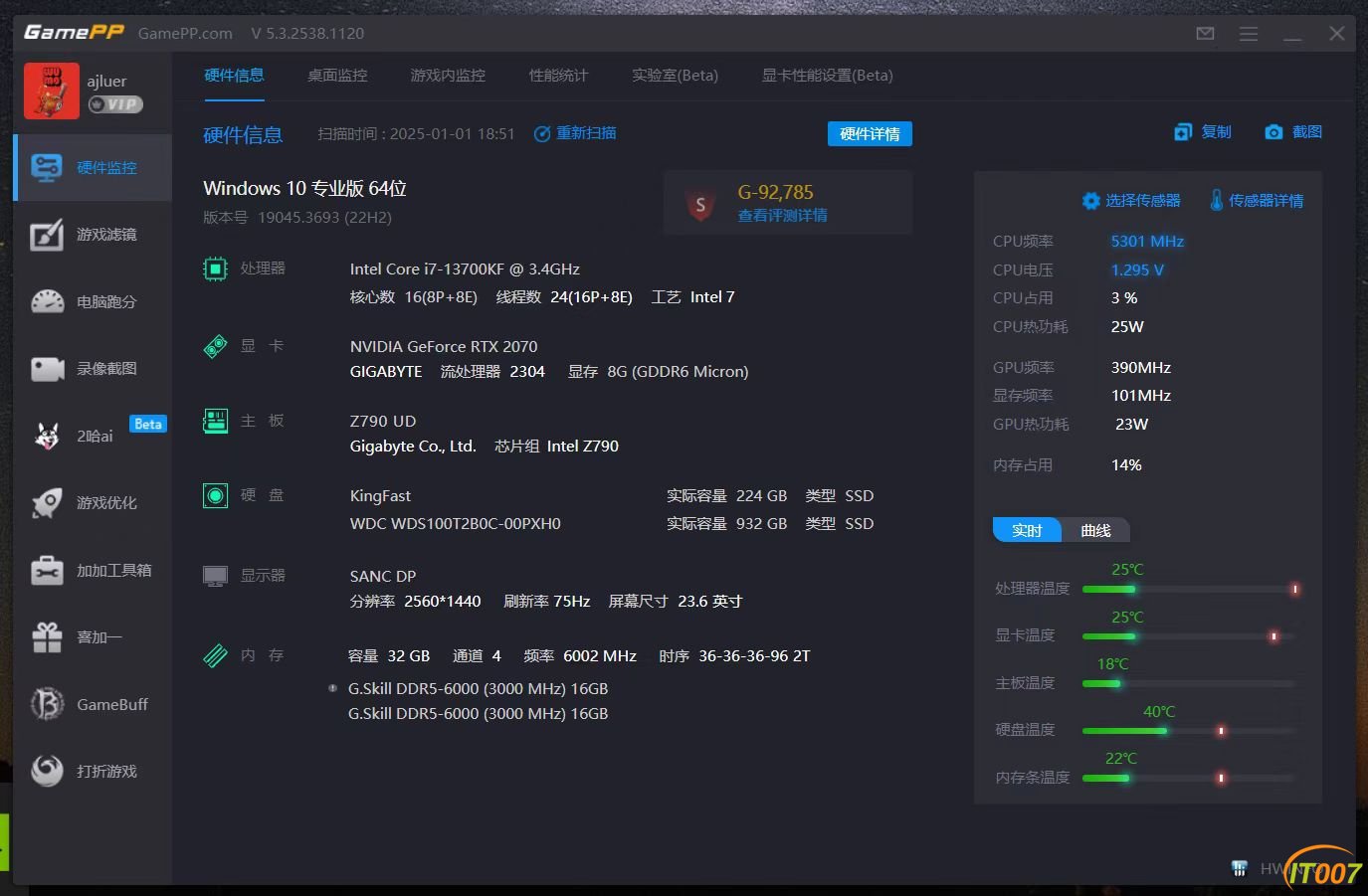Click the 显卡 graphics card icon
The height and width of the screenshot is (896, 1368).
[x=215, y=346]
